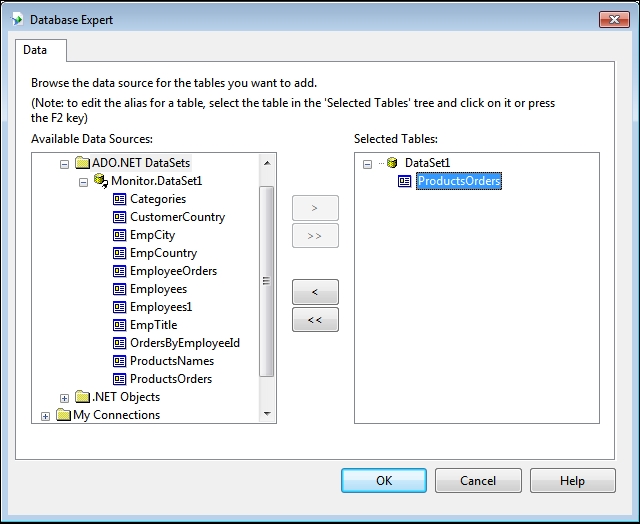640x524 pixels.
Task: Click the Available Data Sources scrollbar down arrow
Action: coord(267,413)
